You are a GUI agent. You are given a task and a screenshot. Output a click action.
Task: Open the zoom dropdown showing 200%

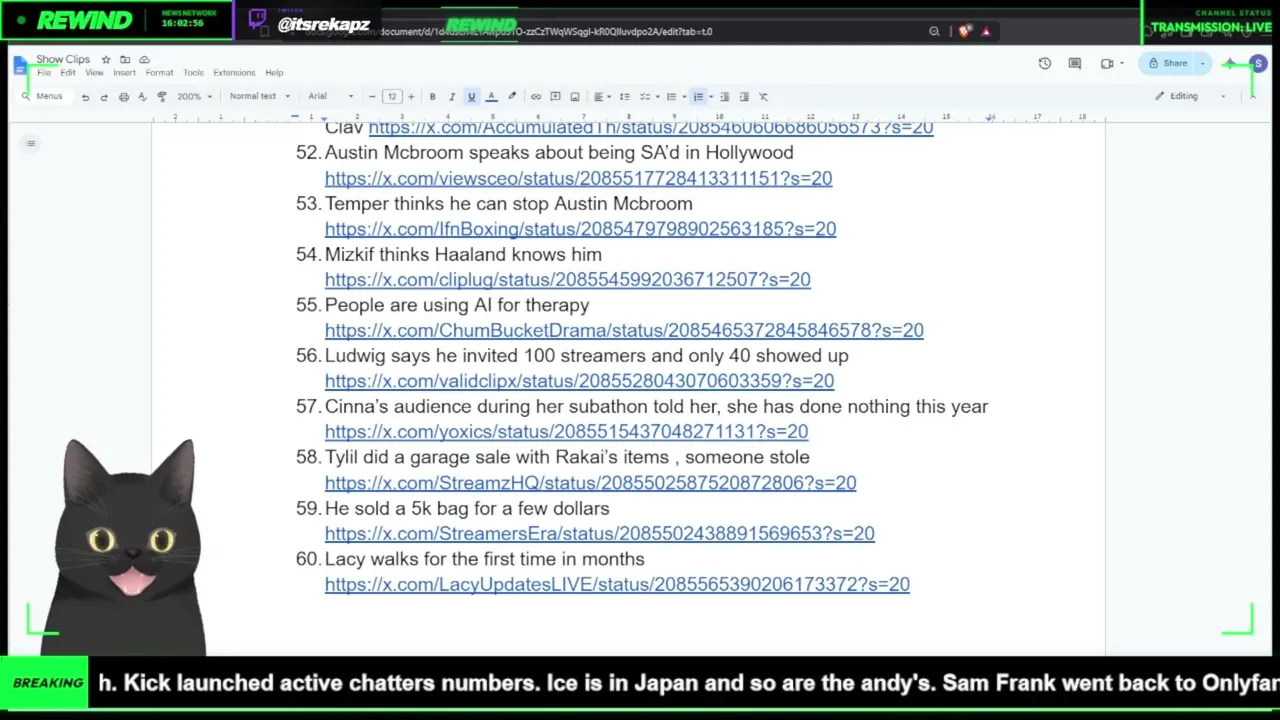[194, 97]
